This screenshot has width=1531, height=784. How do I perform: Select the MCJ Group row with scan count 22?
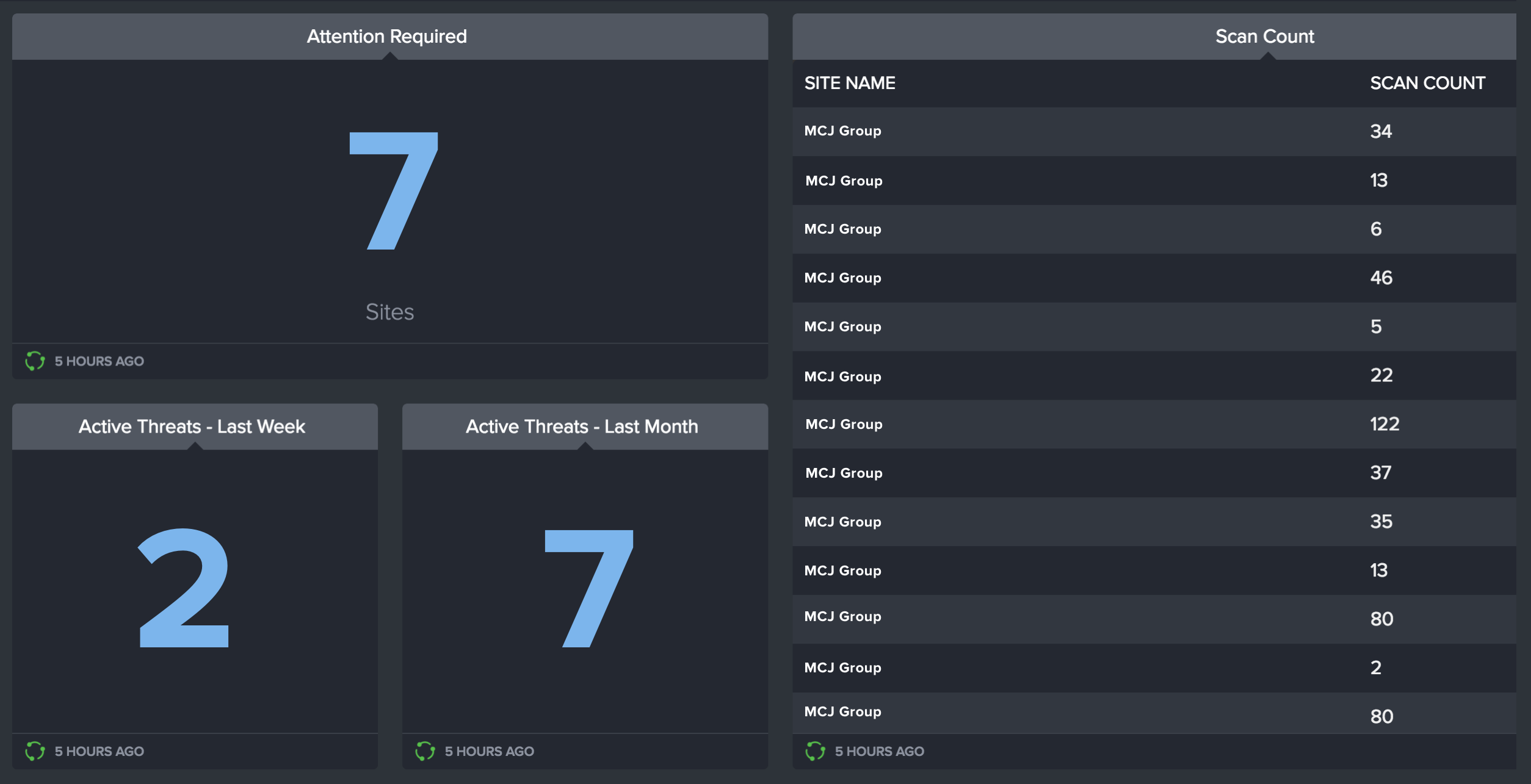click(x=1154, y=375)
